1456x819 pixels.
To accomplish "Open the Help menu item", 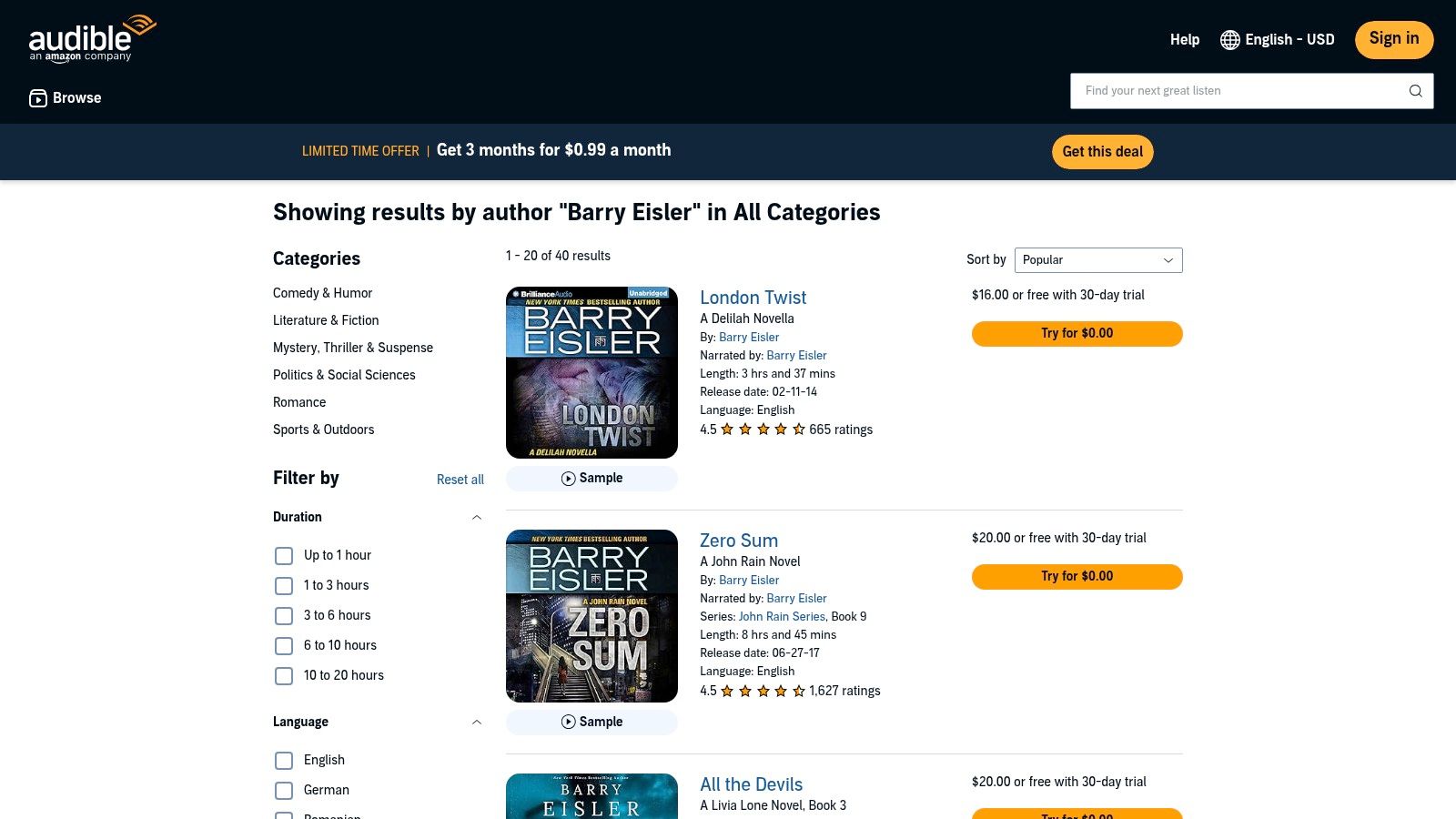I will (x=1184, y=40).
